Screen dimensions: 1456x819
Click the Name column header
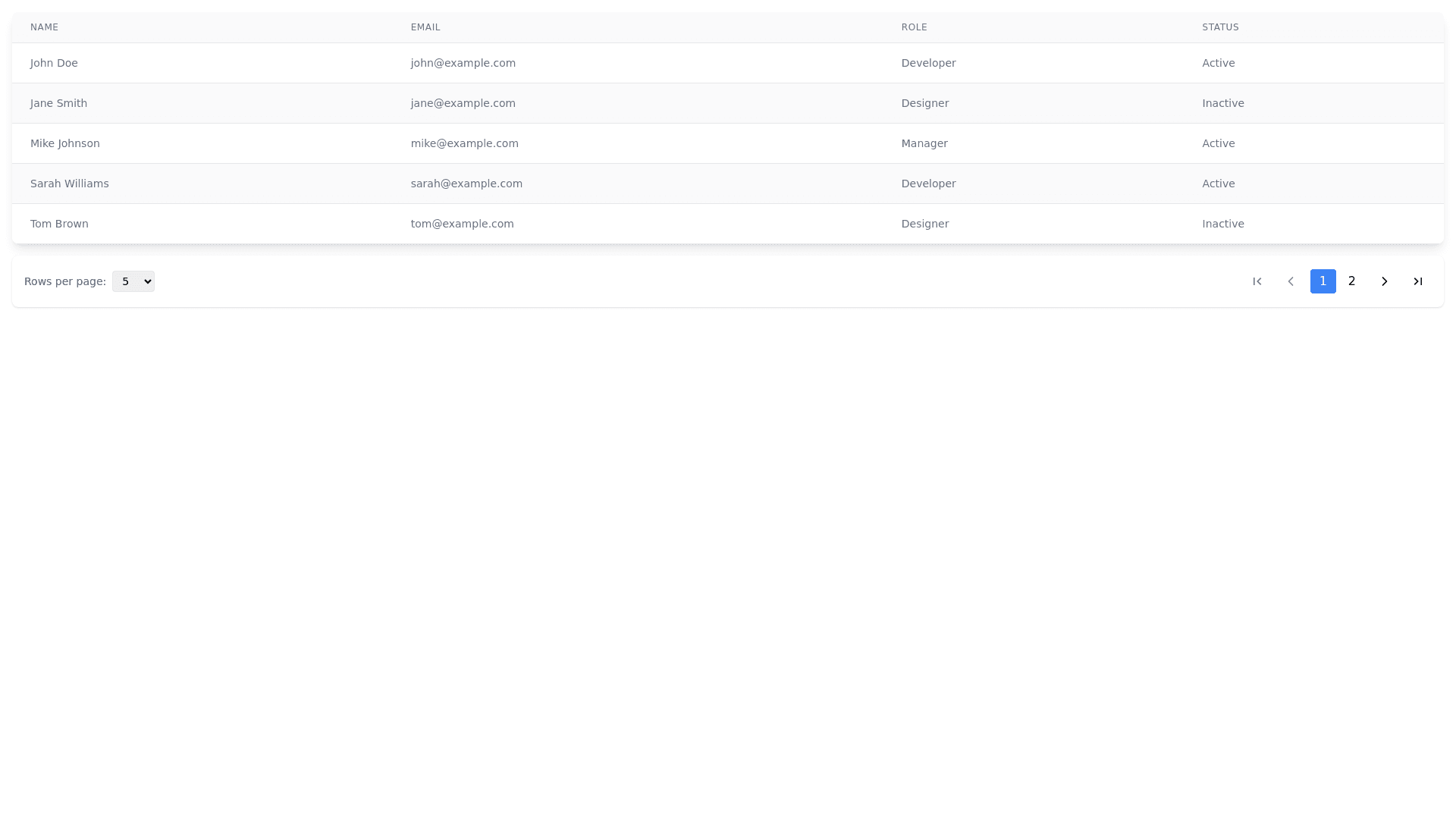click(44, 27)
